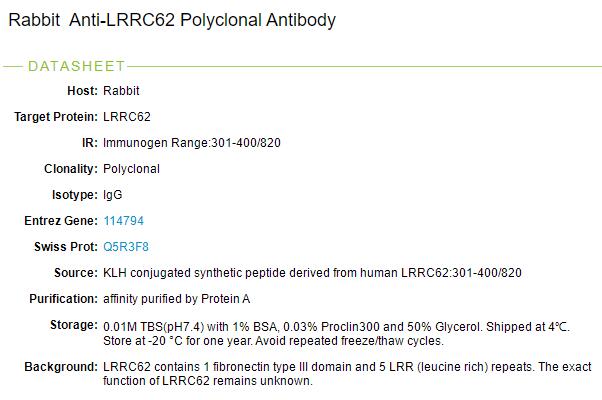The image size is (602, 400).
Task: Select the Target Protein value LRRC62
Action: 127,117
